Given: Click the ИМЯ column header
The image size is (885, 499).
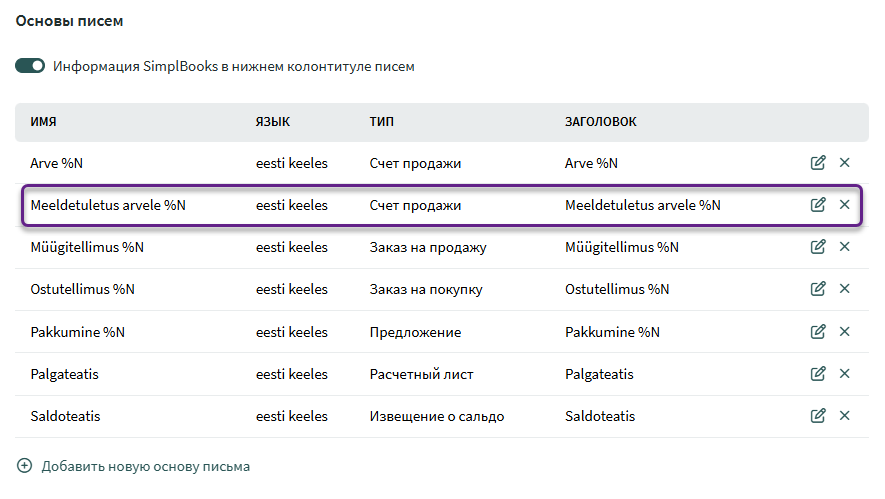Looking at the screenshot, I should (x=43, y=121).
